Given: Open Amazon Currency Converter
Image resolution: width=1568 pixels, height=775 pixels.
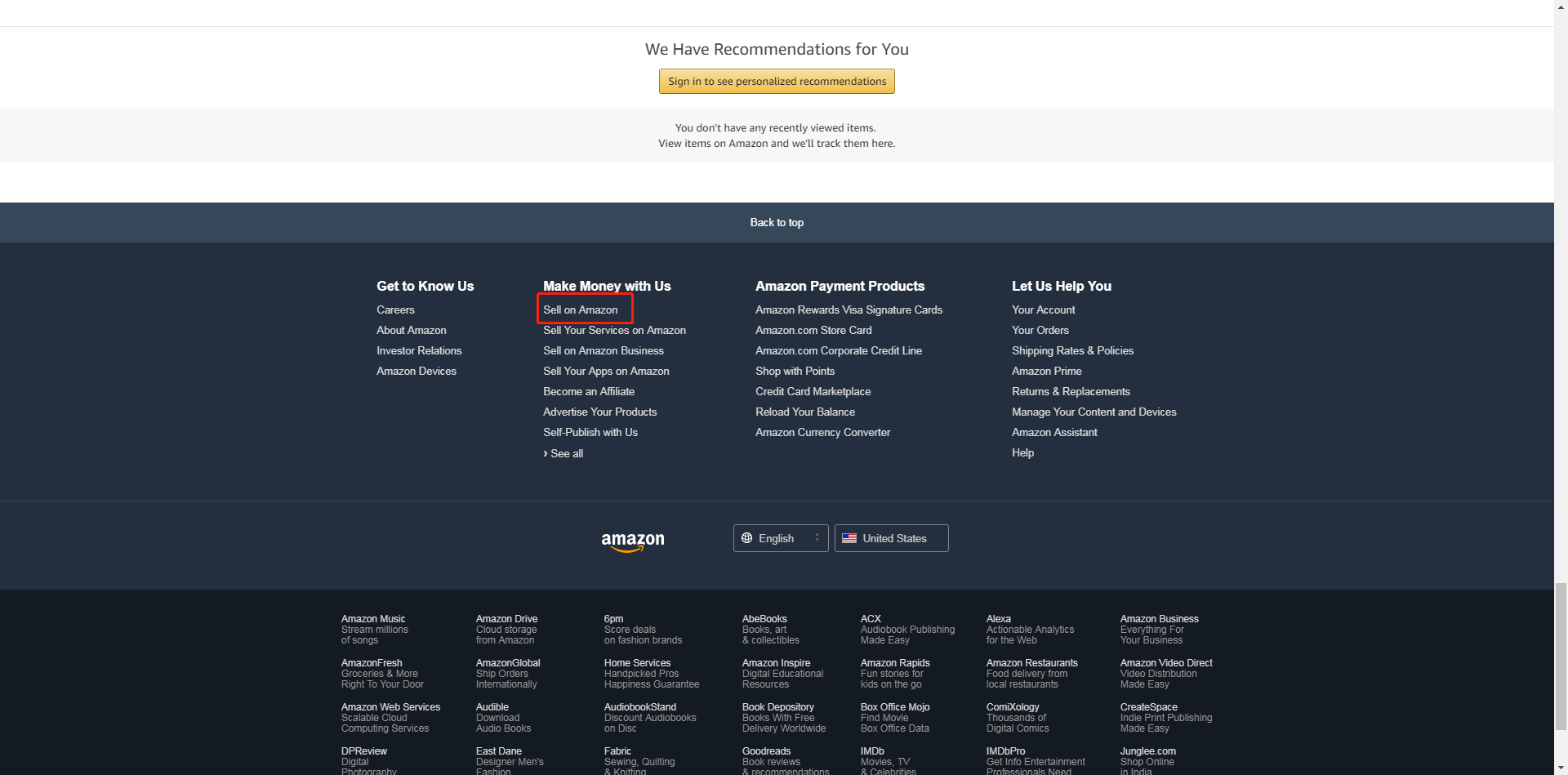Looking at the screenshot, I should pos(822,432).
